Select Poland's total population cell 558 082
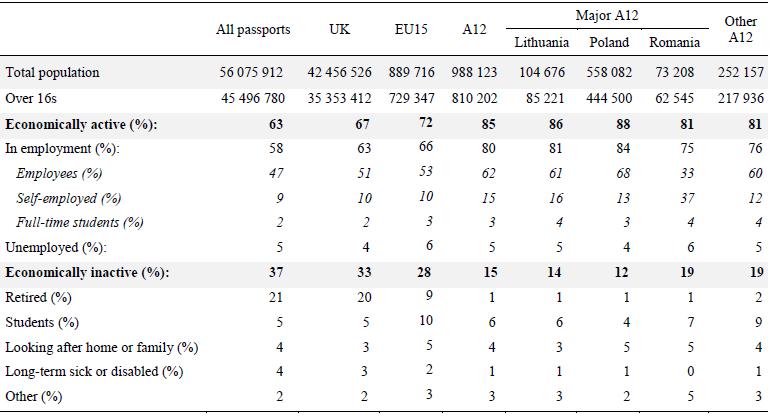The height and width of the screenshot is (417, 778). (609, 73)
